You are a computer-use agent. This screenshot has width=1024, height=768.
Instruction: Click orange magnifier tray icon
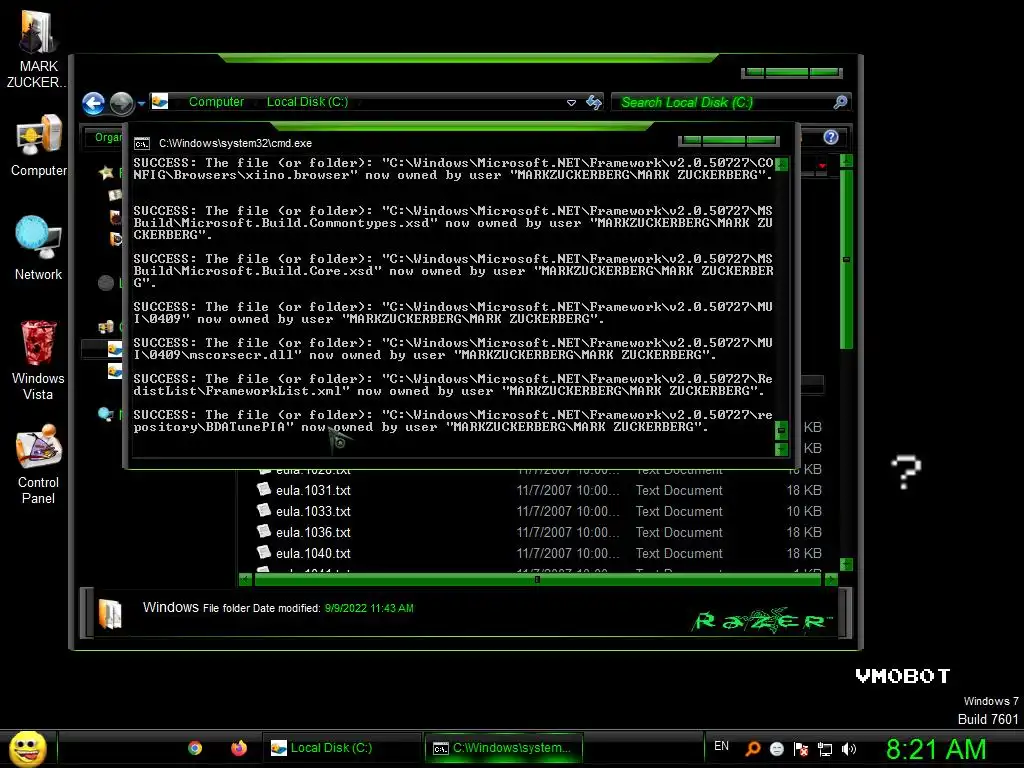752,748
